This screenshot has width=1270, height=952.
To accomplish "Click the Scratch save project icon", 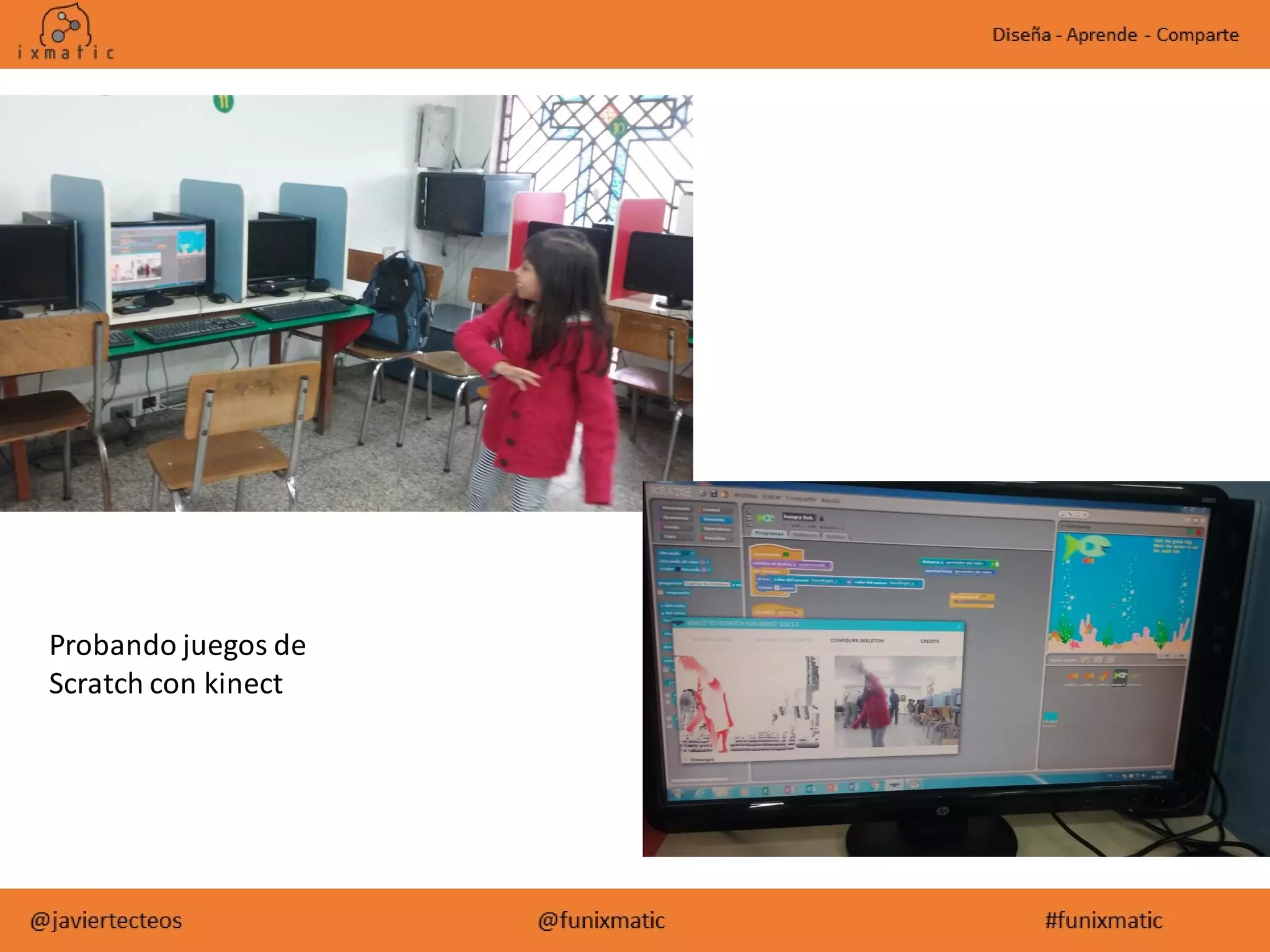I will [714, 493].
